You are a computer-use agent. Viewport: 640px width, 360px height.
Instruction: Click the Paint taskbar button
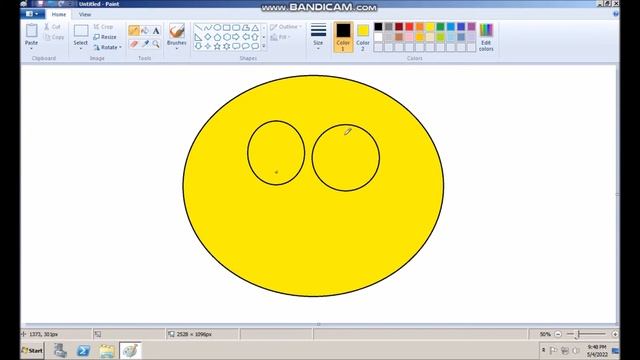coord(130,351)
